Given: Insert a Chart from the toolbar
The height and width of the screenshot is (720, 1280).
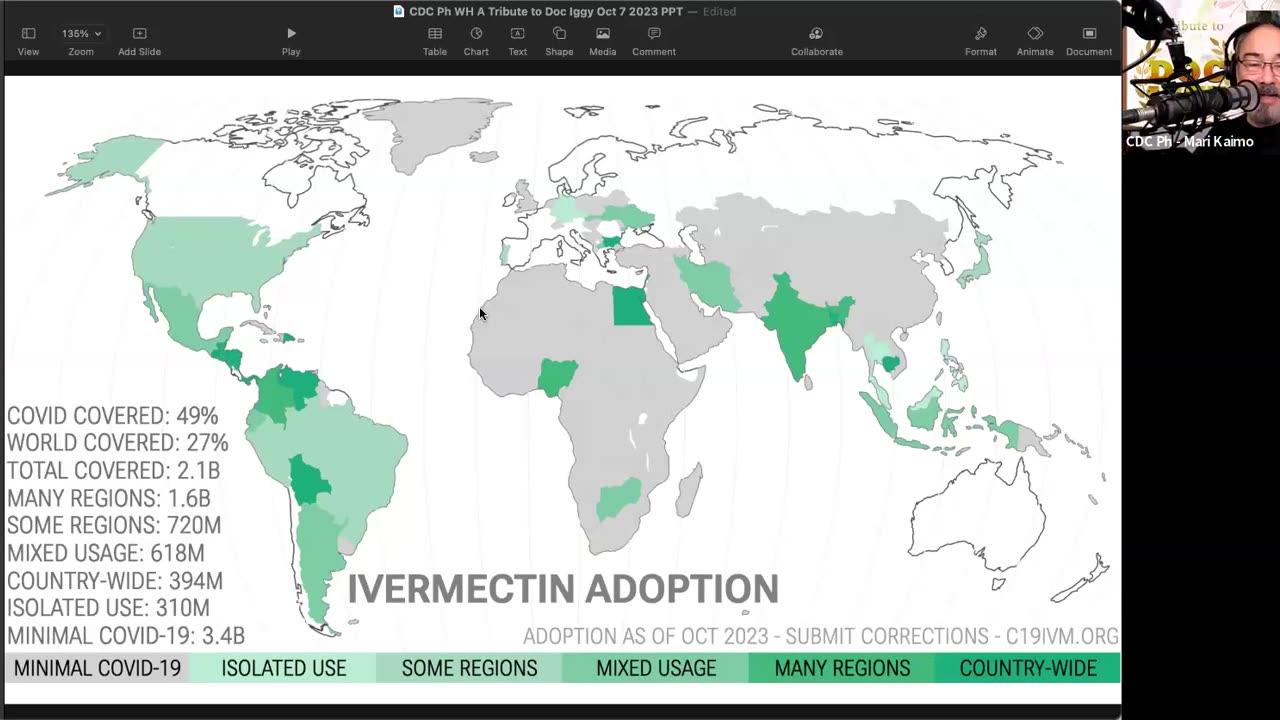Looking at the screenshot, I should pos(476,40).
